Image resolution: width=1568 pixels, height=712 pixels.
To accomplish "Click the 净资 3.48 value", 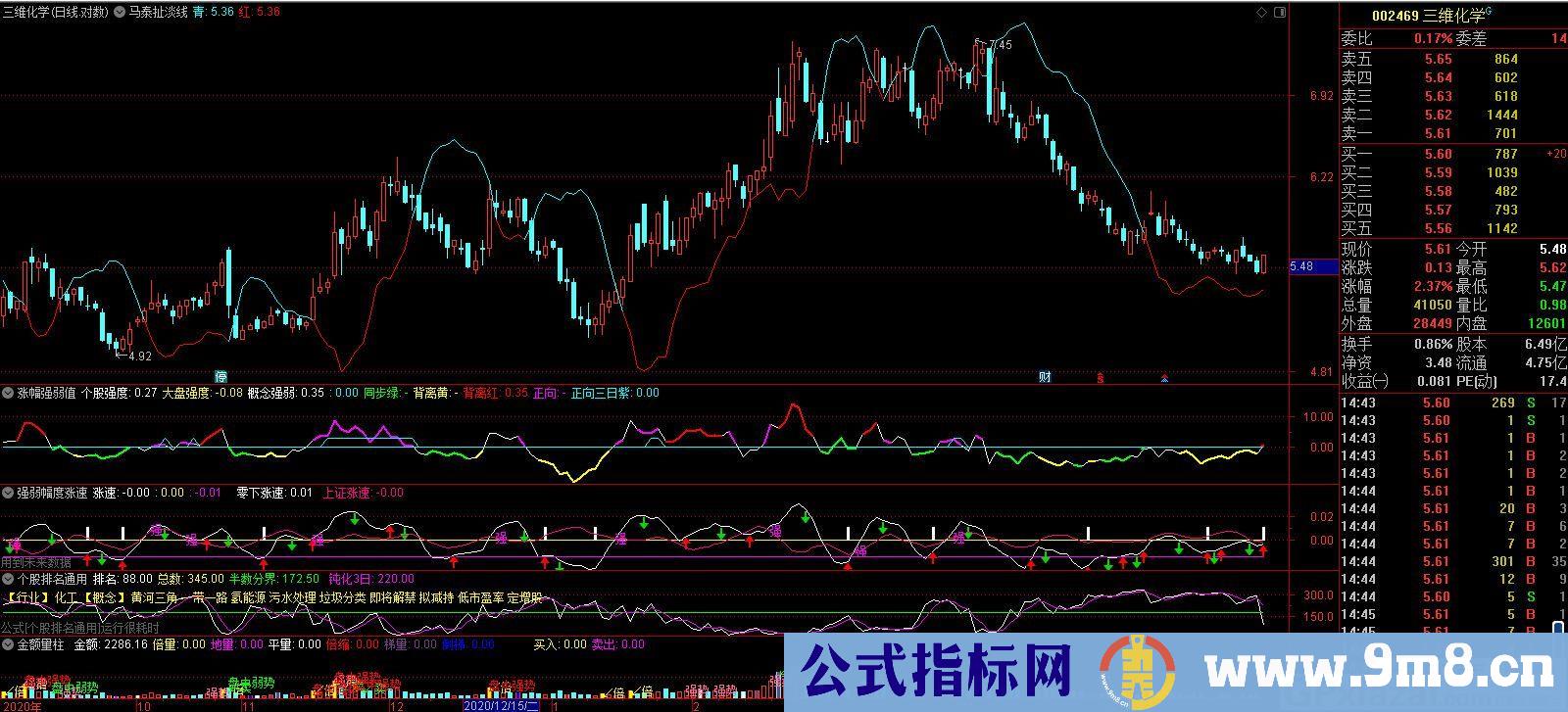I will (x=1438, y=363).
